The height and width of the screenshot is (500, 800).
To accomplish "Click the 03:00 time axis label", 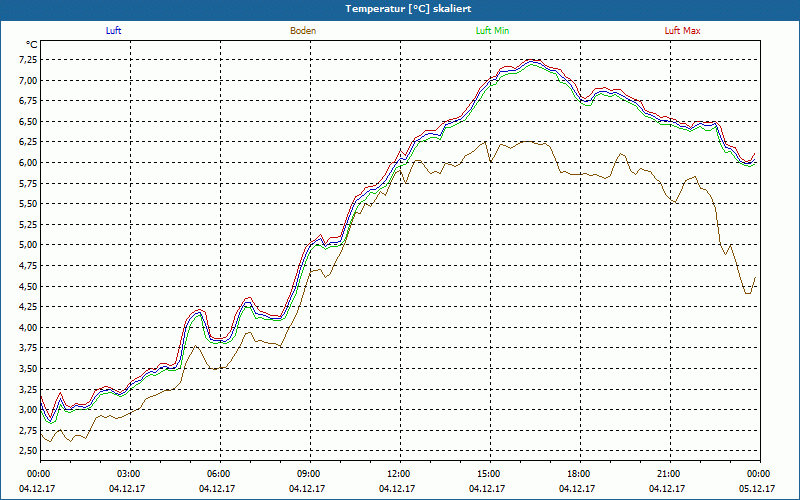I will point(130,474).
